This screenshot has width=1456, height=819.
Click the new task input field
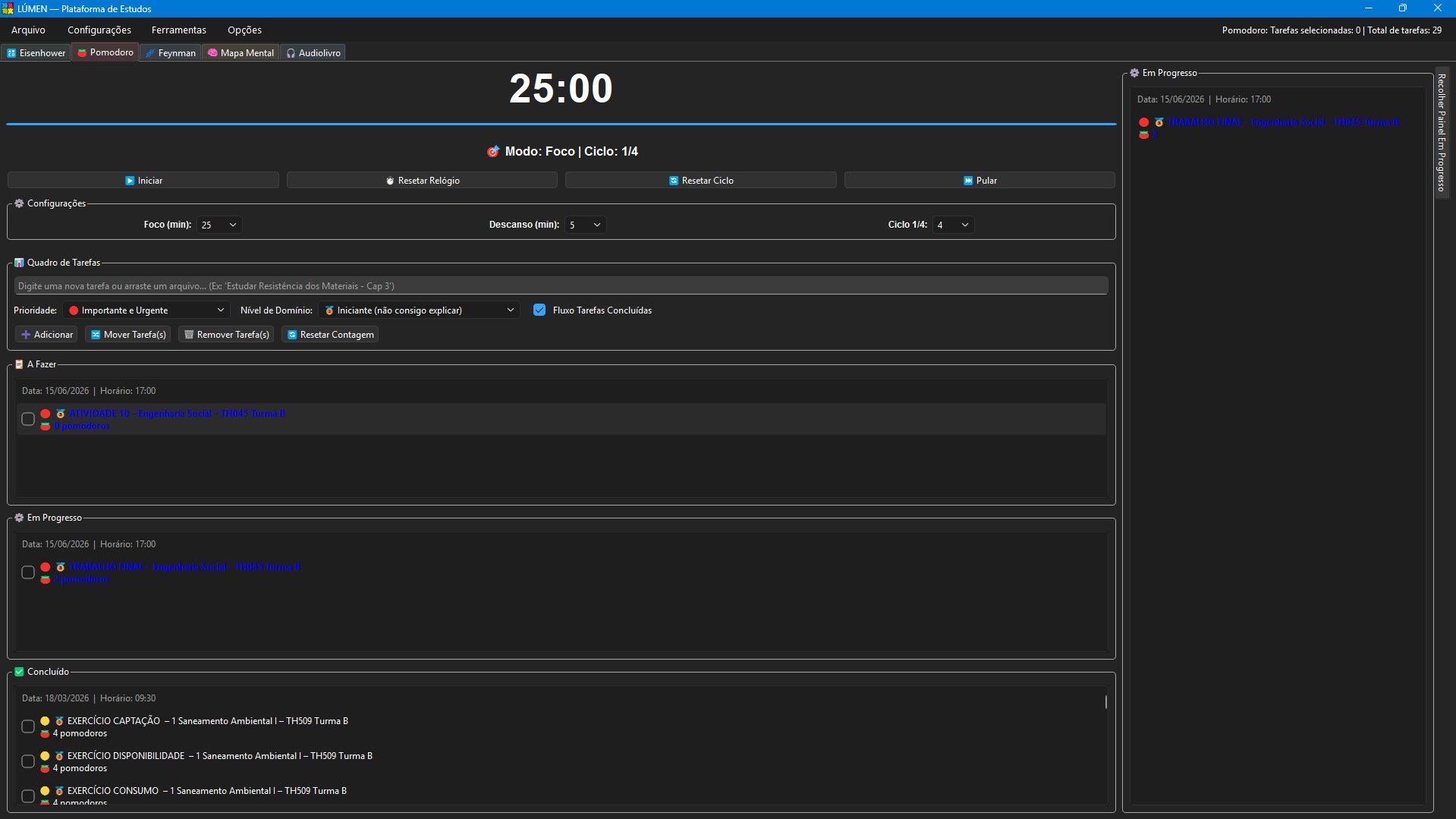click(x=561, y=285)
